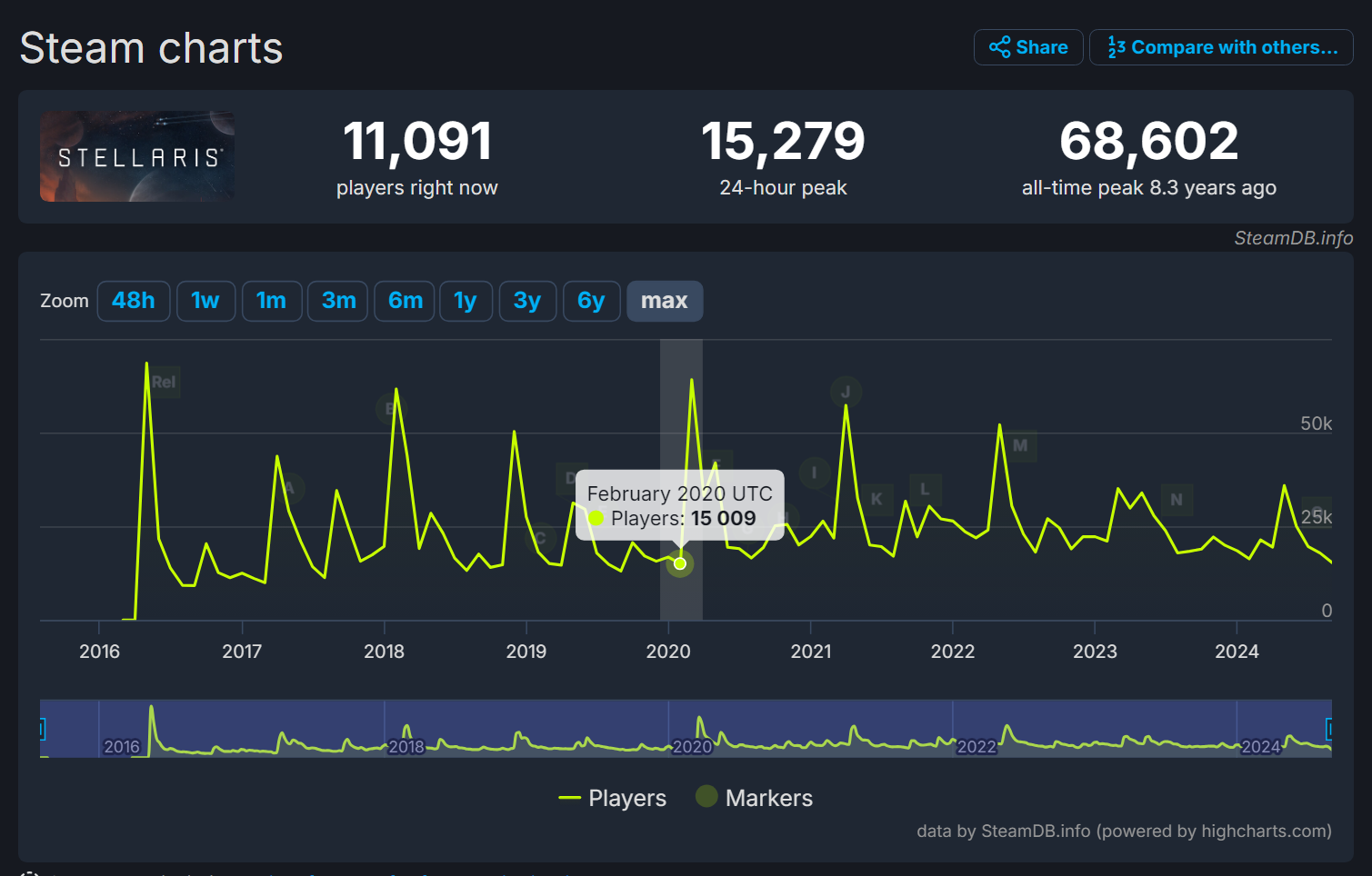Click the data by SteamDB.info credit
The width and height of the screenshot is (1372, 876).
coord(1124,831)
